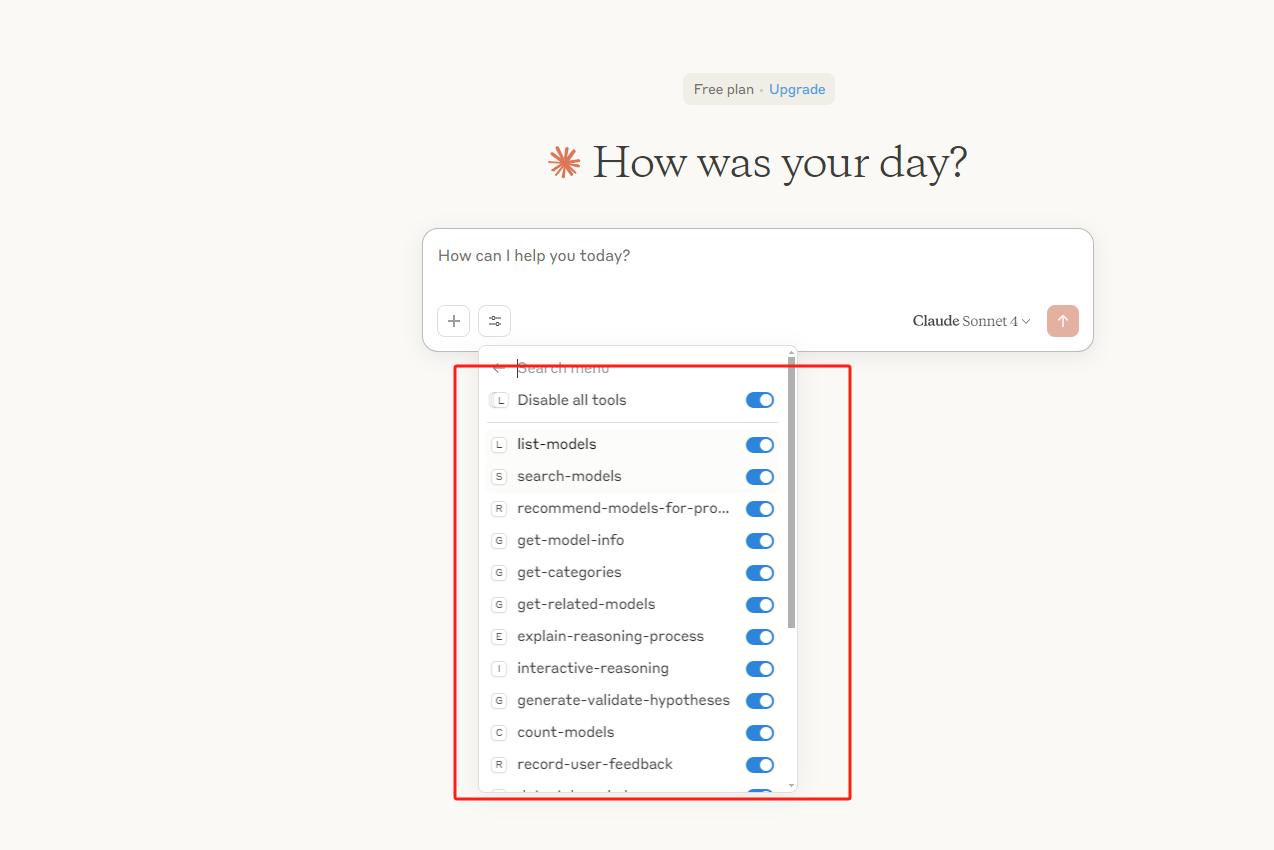Viewport: 1274px width, 850px height.
Task: Open the search and tools settings icon
Action: pyautogui.click(x=495, y=321)
